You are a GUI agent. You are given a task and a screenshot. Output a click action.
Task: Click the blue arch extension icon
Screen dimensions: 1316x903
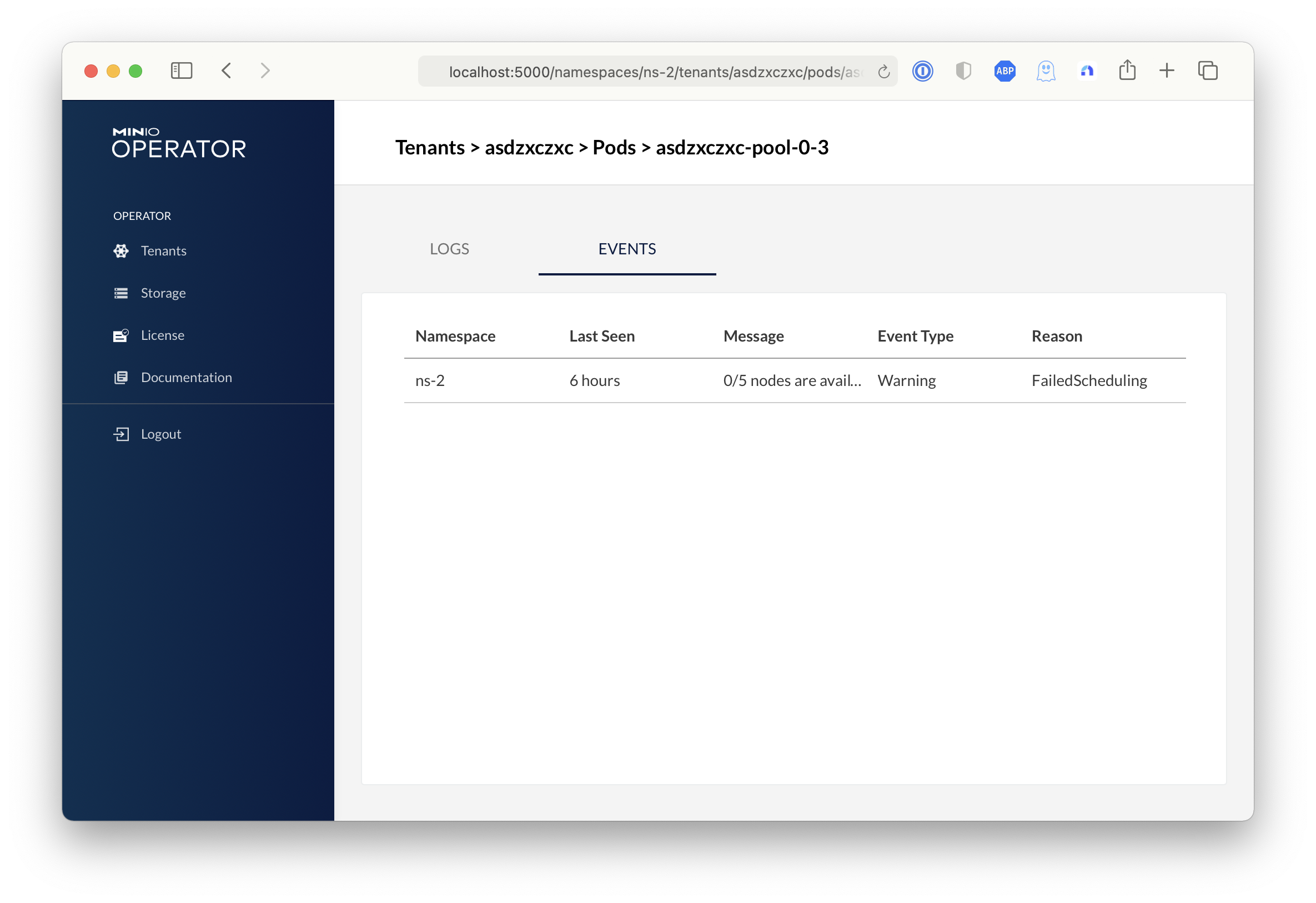pos(1087,71)
